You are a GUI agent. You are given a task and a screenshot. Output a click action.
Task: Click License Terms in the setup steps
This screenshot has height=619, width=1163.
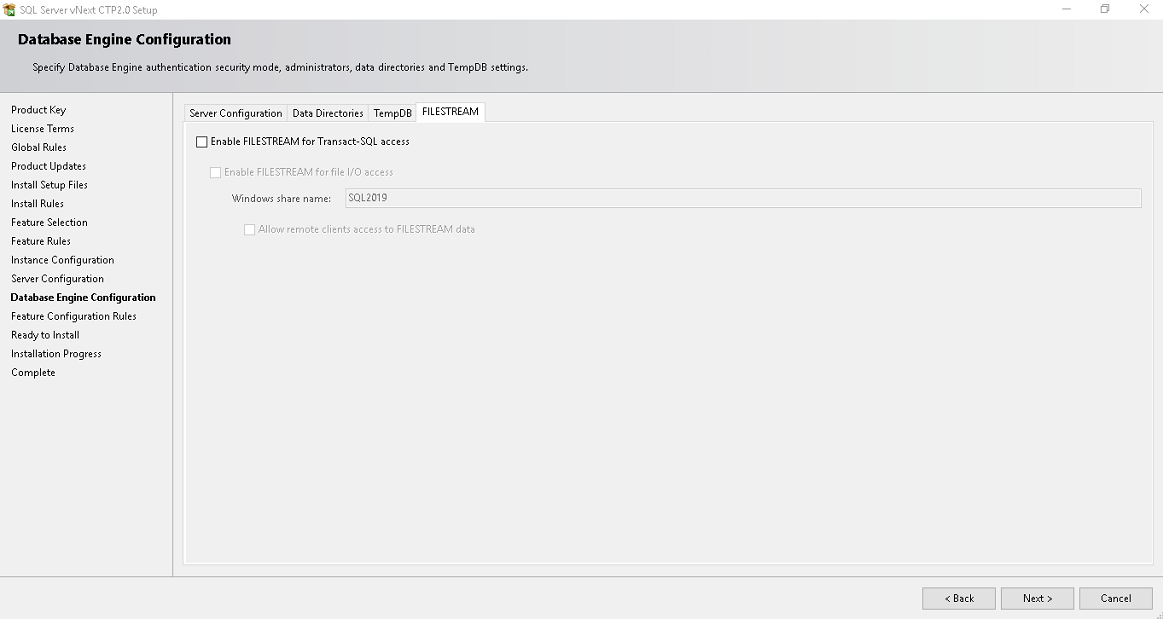42,129
